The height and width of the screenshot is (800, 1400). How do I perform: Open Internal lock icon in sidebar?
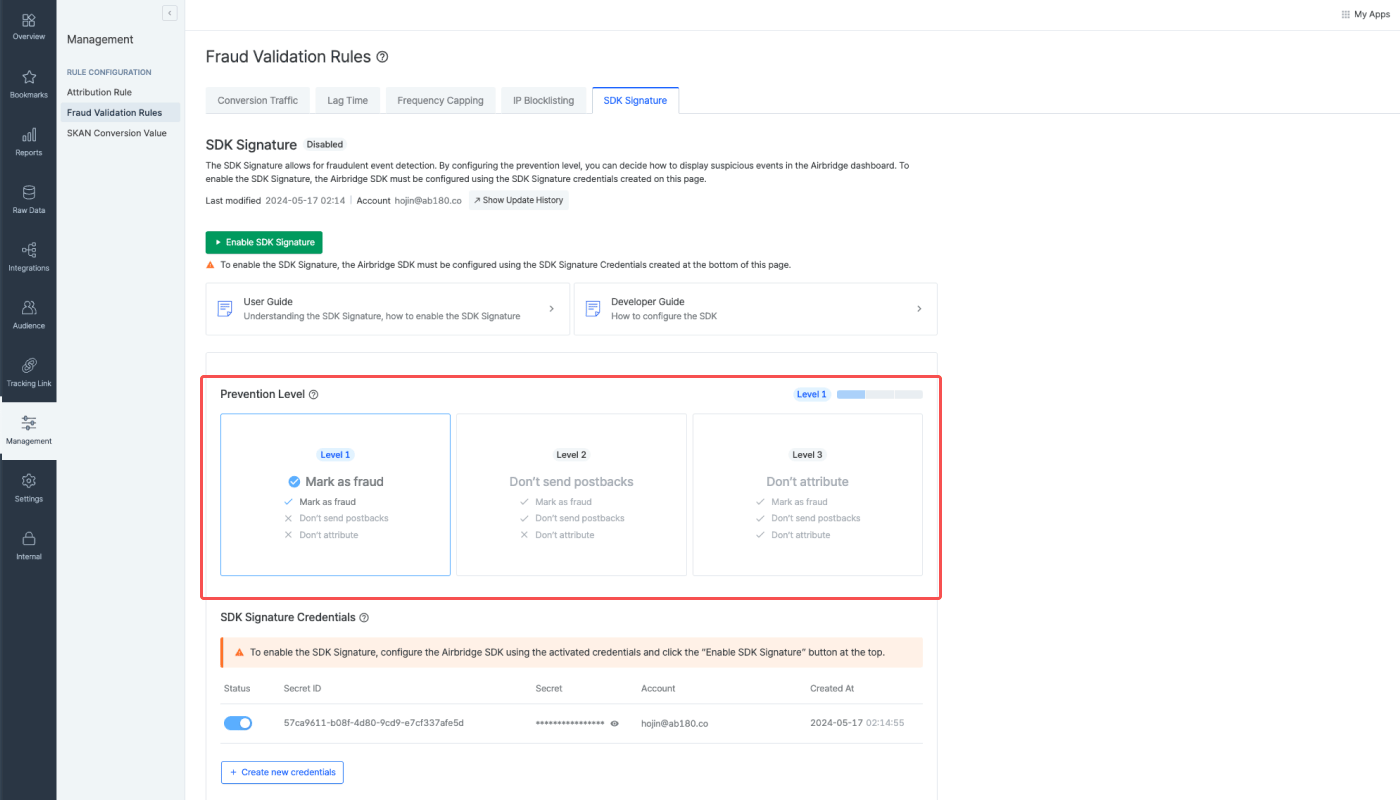[x=28, y=539]
